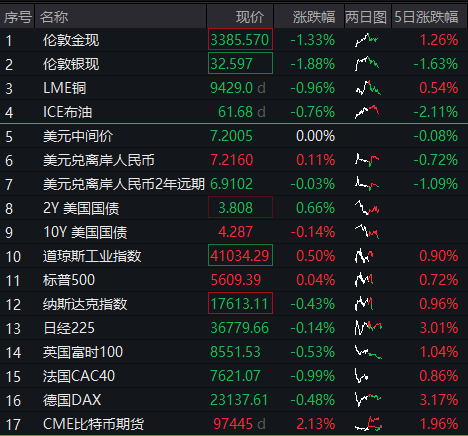Click the 2Y 美国国债 mini trend chart
The image size is (468, 436).
[367, 208]
